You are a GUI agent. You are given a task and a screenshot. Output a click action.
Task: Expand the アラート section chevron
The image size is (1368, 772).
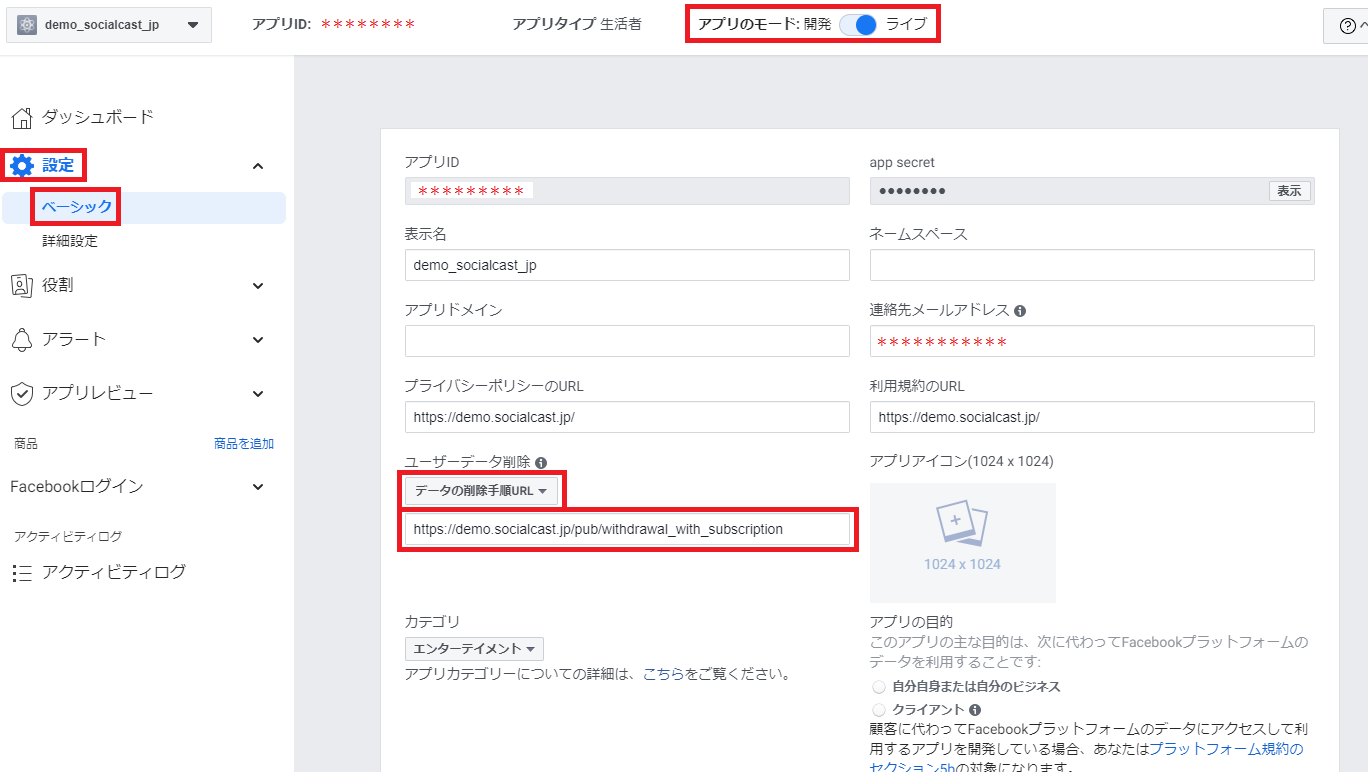click(x=258, y=340)
